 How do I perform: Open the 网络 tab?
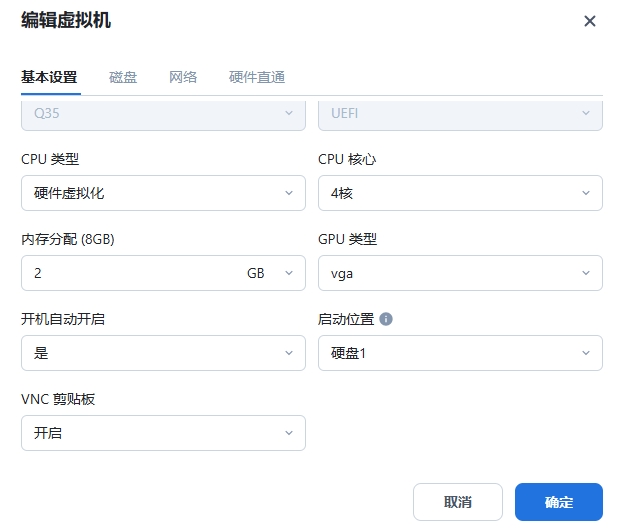click(183, 77)
